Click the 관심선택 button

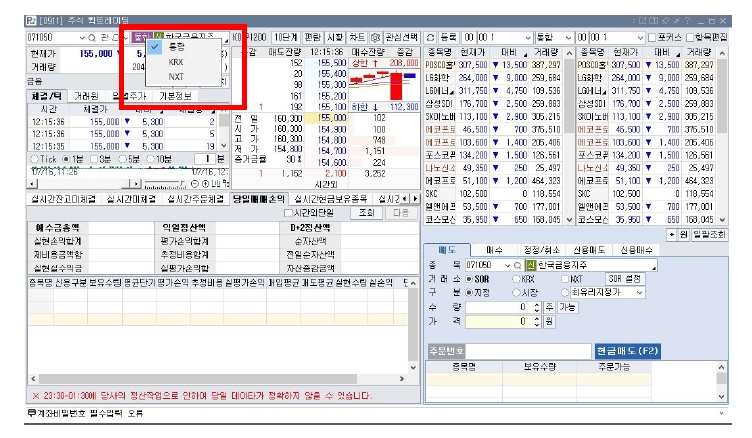tap(402, 37)
